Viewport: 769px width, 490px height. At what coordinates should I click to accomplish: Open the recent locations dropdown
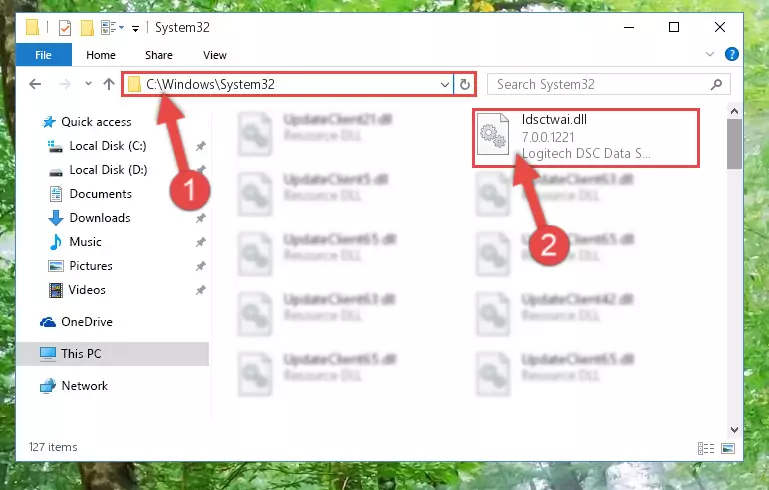coord(88,84)
